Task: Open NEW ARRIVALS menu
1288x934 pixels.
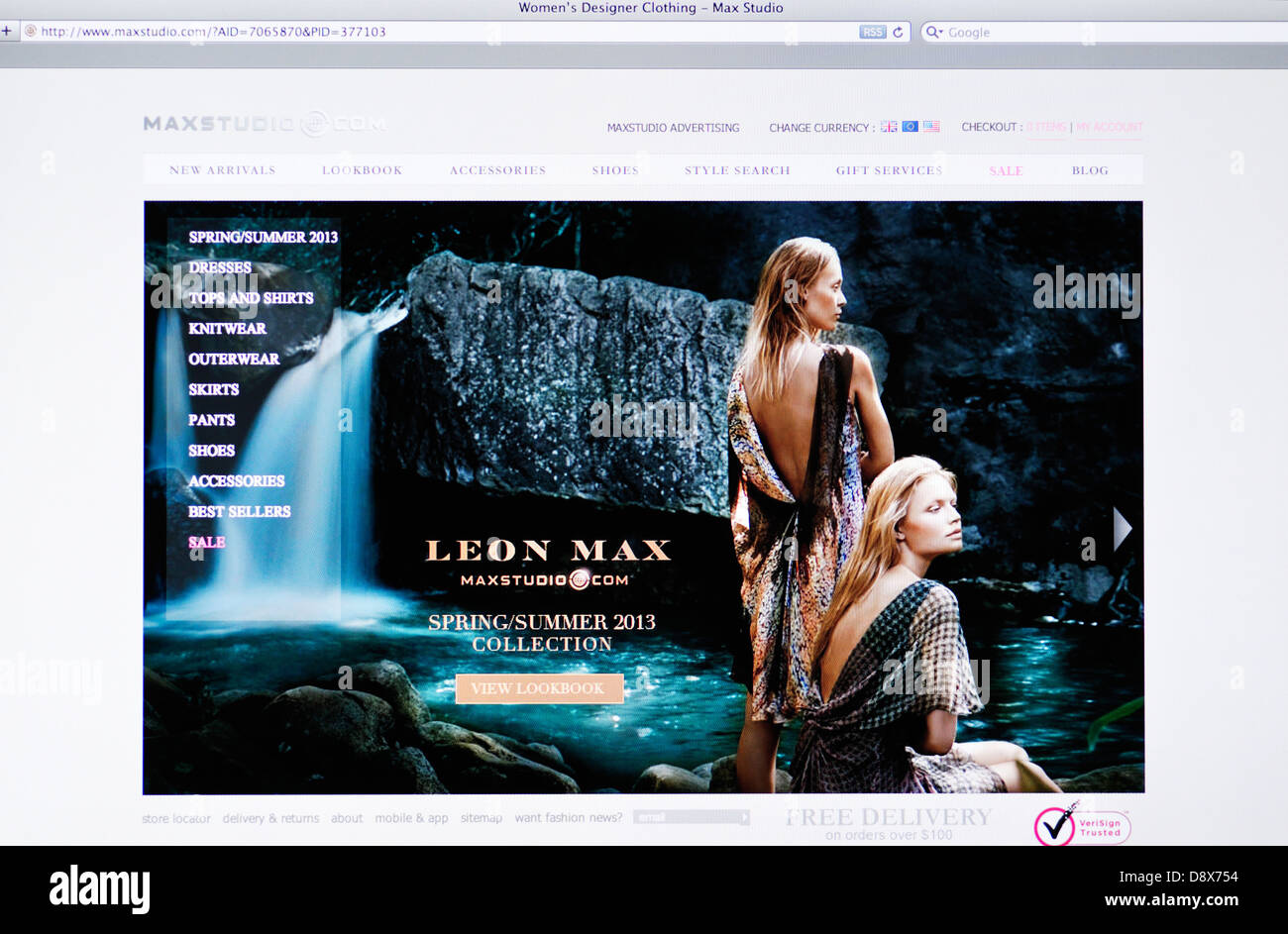Action: (x=222, y=170)
